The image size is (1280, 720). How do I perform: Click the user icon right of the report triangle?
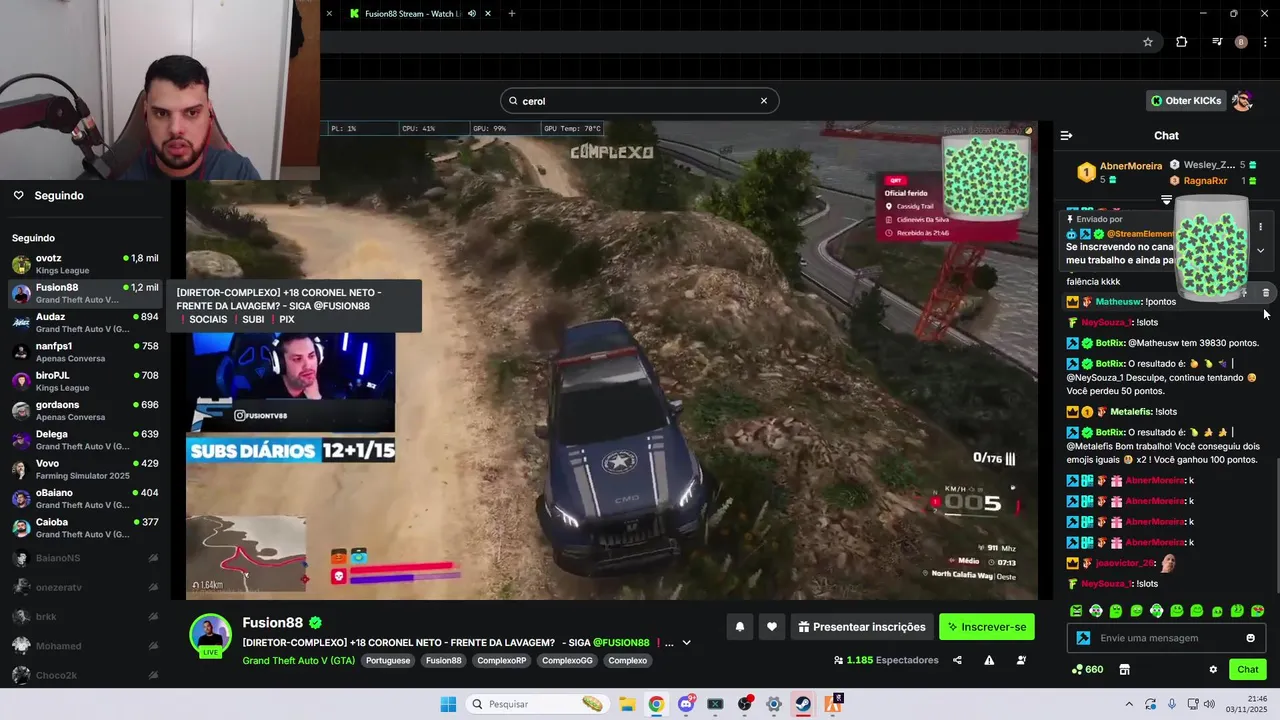(x=1021, y=660)
